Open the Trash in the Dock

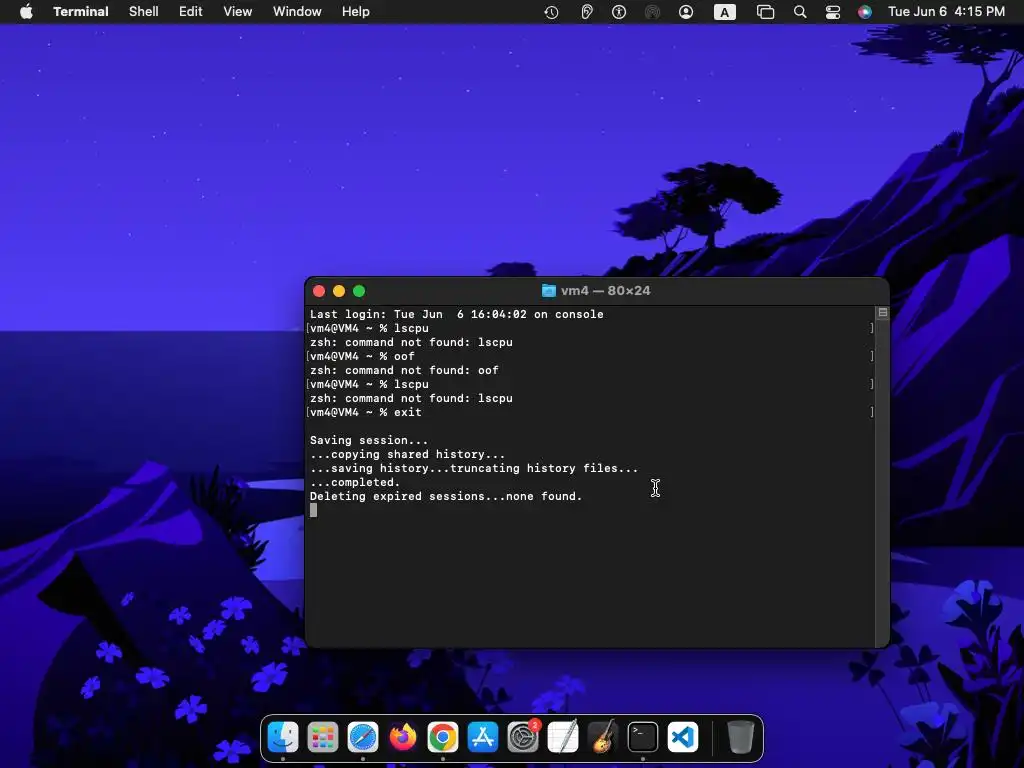click(741, 738)
